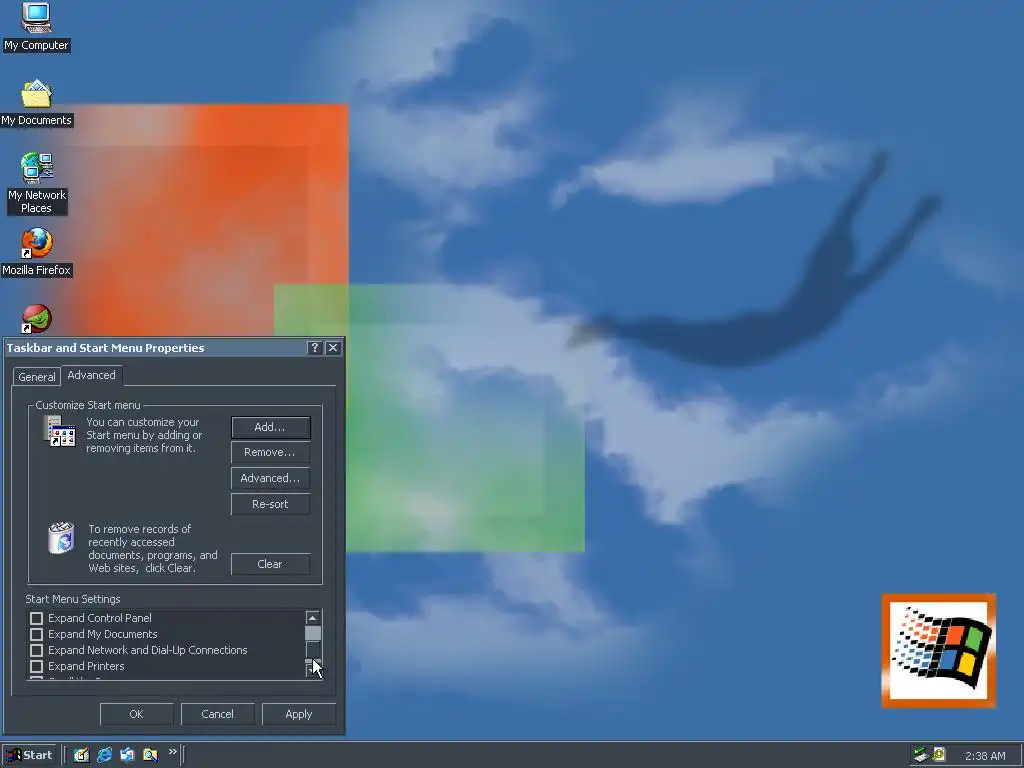Close the Taskbar and Start Menu Properties dialog
Screen dimensions: 1024x768
coord(333,347)
